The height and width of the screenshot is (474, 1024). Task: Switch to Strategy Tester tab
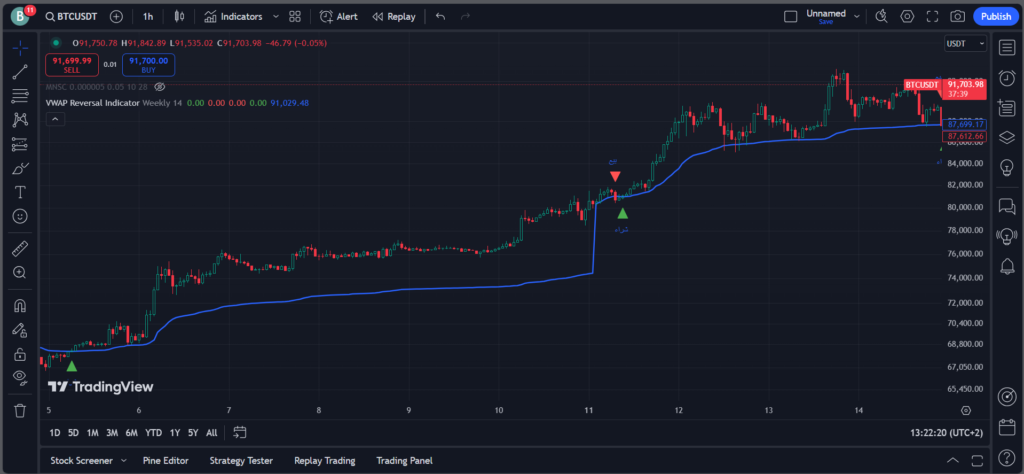click(241, 460)
